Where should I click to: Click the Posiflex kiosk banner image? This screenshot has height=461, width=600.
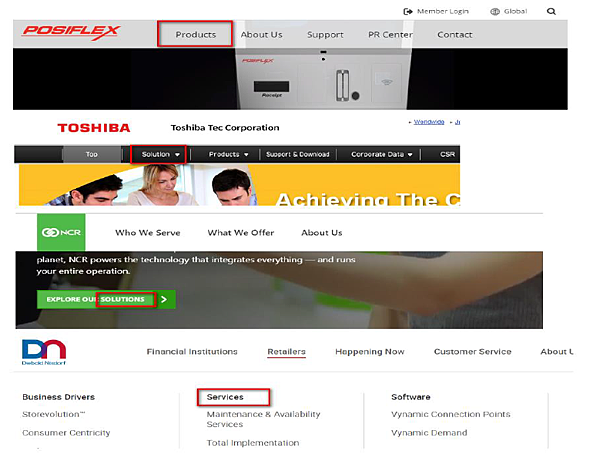click(x=290, y=79)
